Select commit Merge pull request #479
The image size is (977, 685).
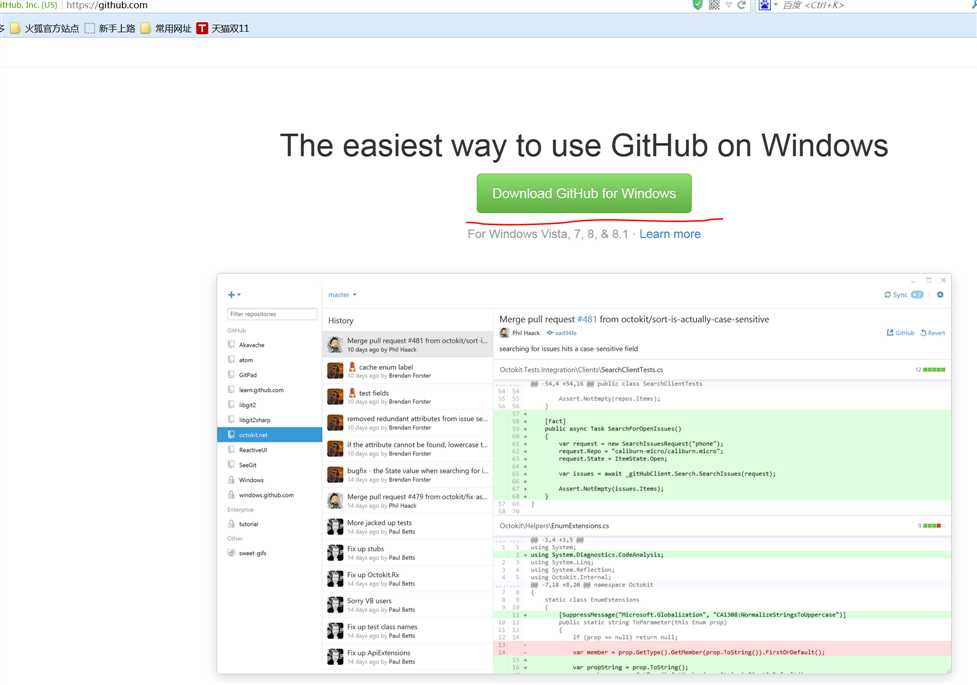click(x=408, y=501)
